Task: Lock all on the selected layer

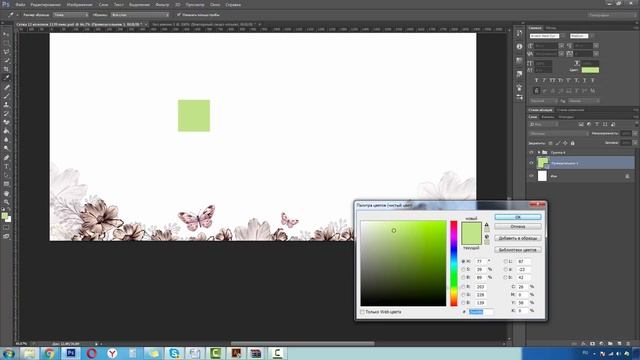Action: tap(572, 143)
